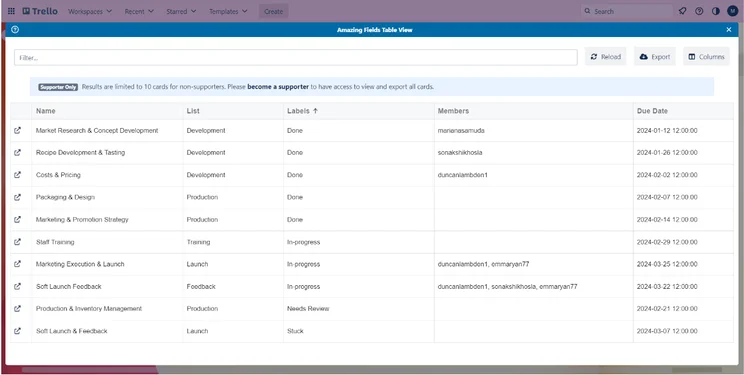Close the Amazing Fields Table View
The image size is (744, 375).
[x=729, y=29]
